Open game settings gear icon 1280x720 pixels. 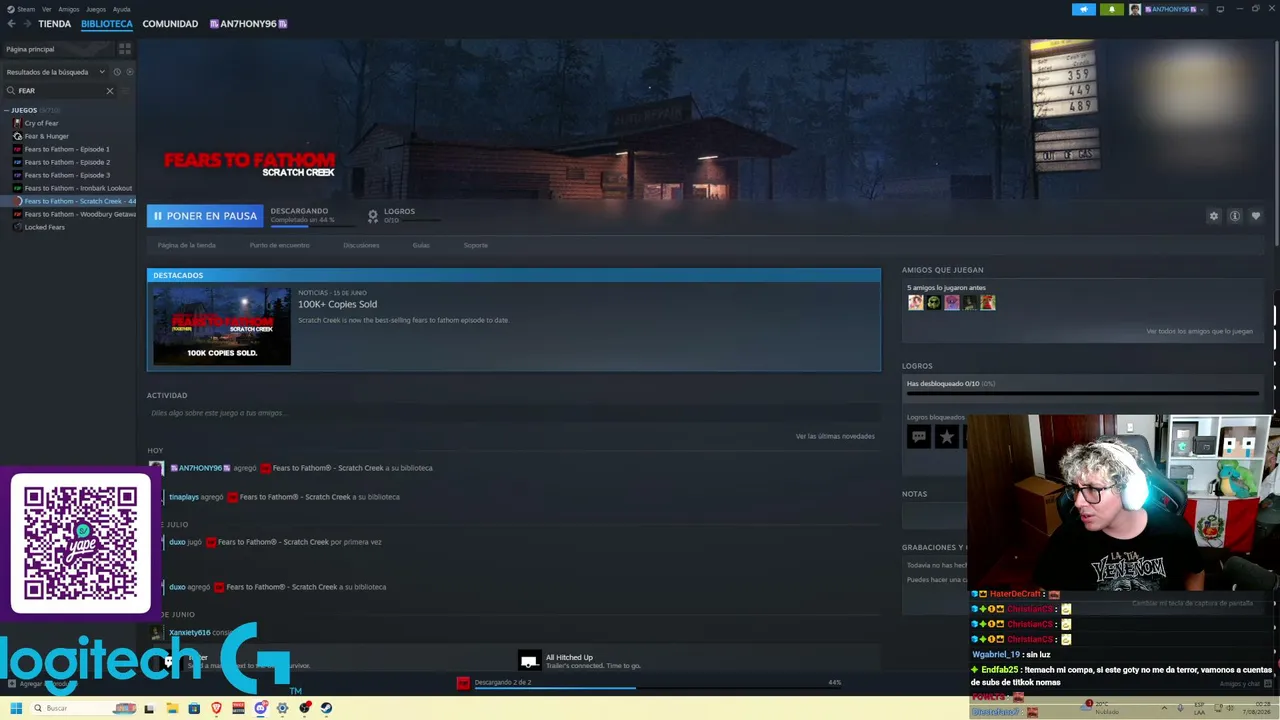(x=1214, y=216)
